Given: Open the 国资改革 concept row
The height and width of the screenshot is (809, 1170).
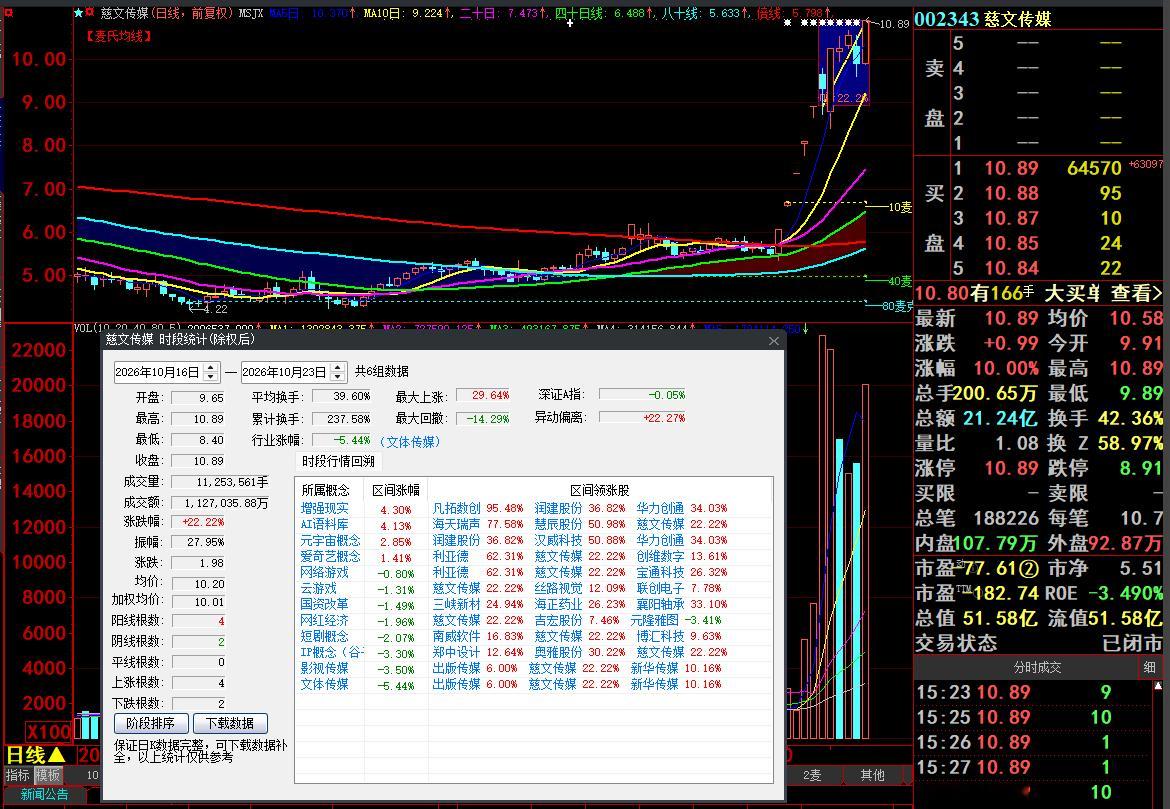Looking at the screenshot, I should point(325,604).
